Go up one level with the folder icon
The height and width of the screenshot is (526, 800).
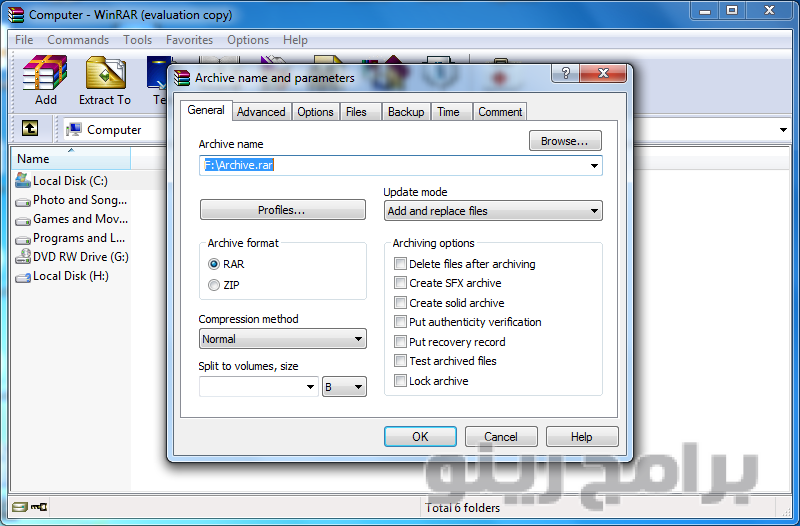pos(30,128)
